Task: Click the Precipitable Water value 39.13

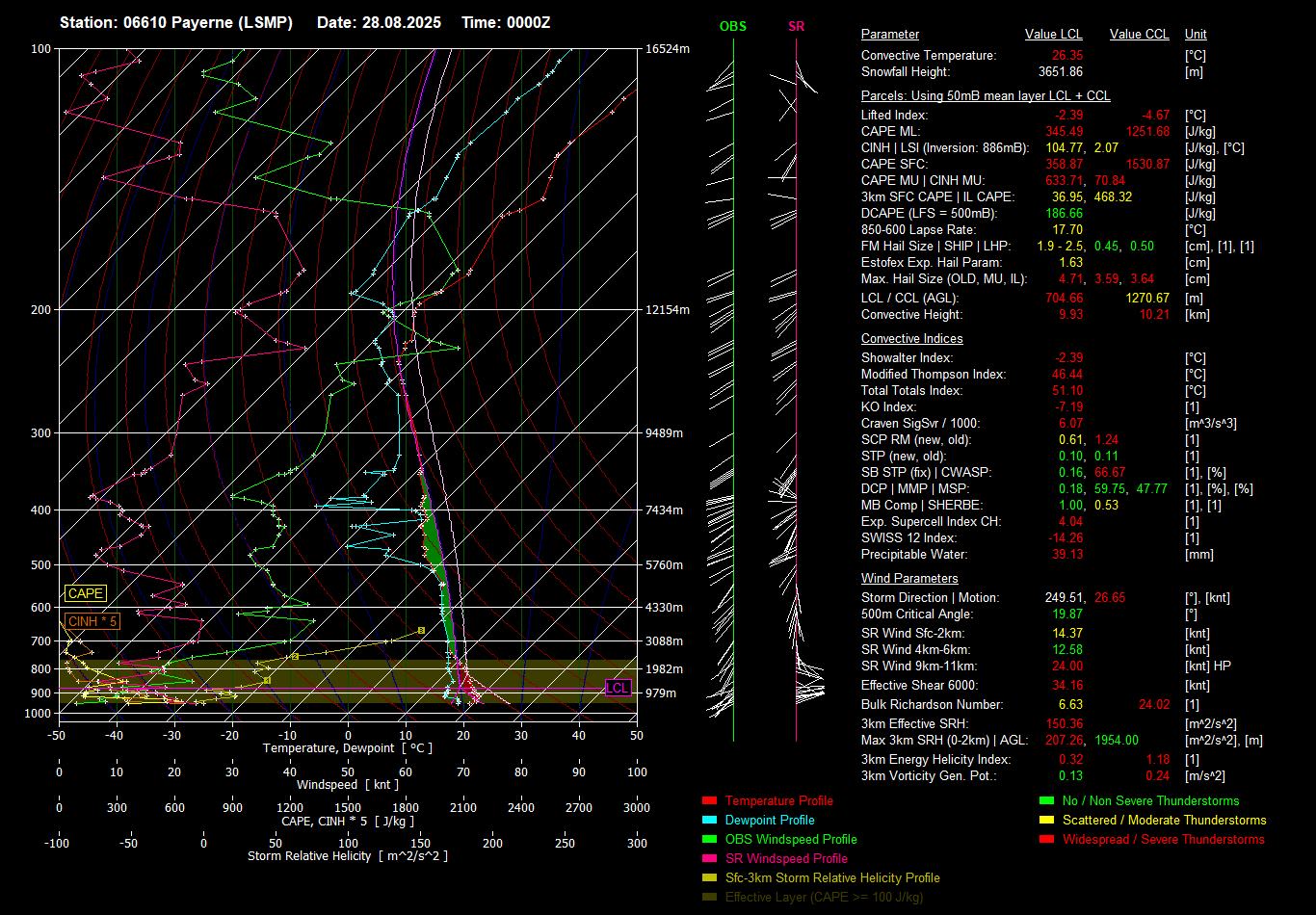Action: (1067, 555)
